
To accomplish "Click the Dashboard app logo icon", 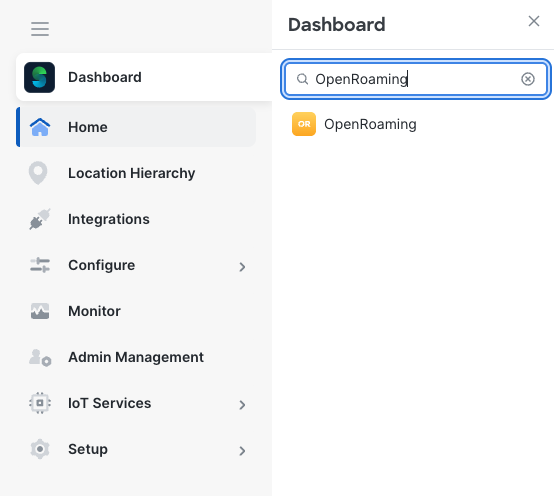I will pos(39,77).
